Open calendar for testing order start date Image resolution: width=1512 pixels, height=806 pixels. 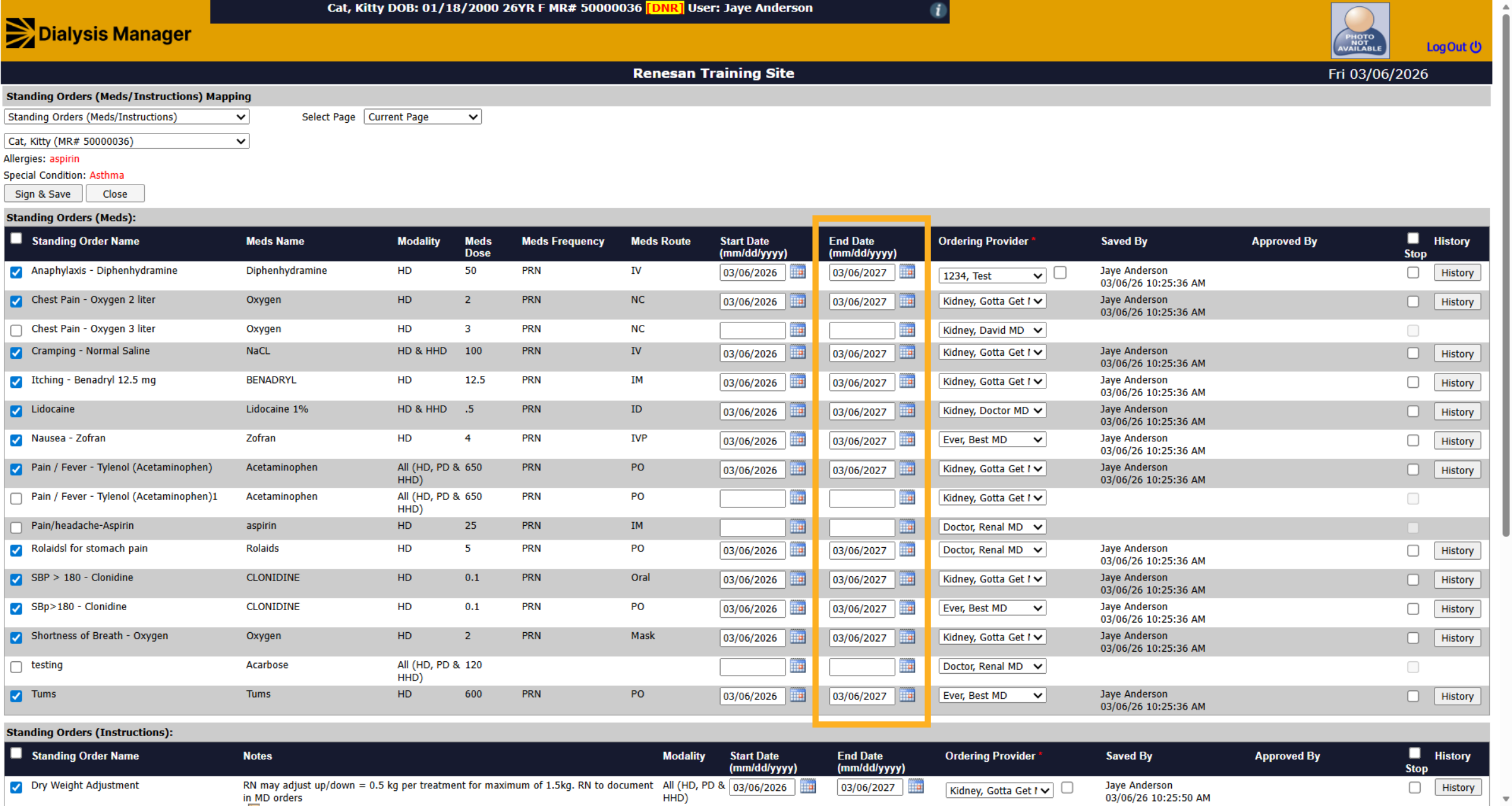point(798,666)
